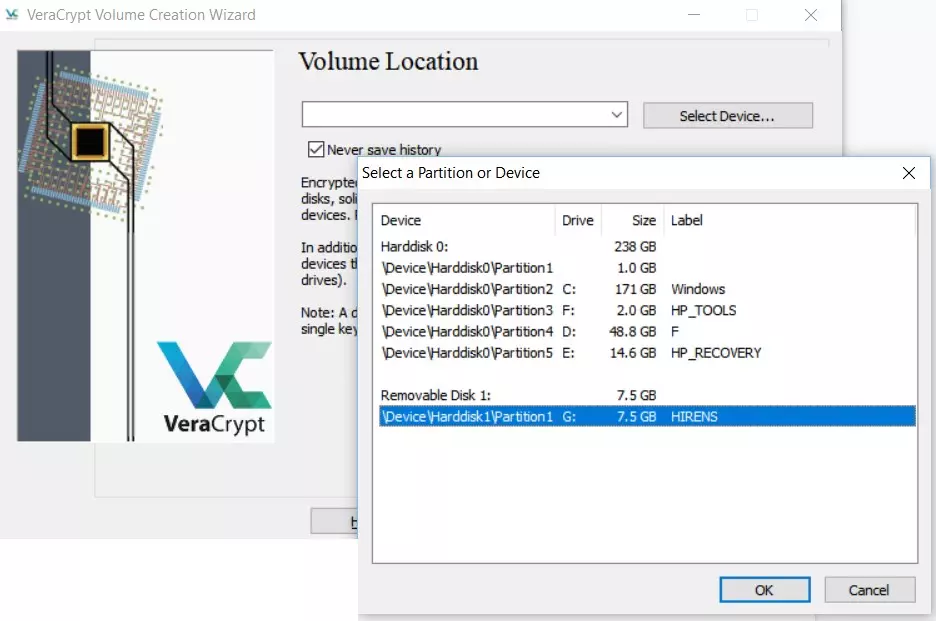936x621 pixels.
Task: Click the Select Device button
Action: 728,115
